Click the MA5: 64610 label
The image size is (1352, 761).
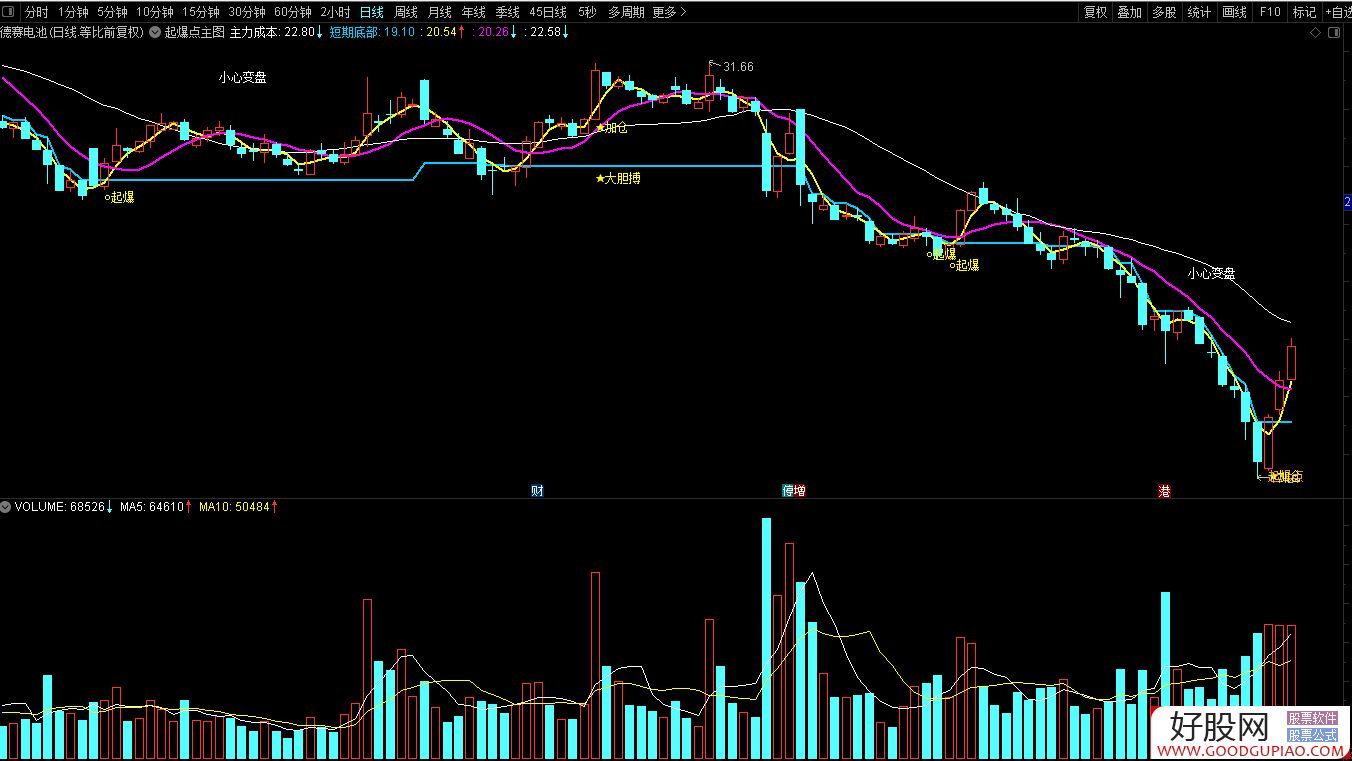click(x=156, y=507)
